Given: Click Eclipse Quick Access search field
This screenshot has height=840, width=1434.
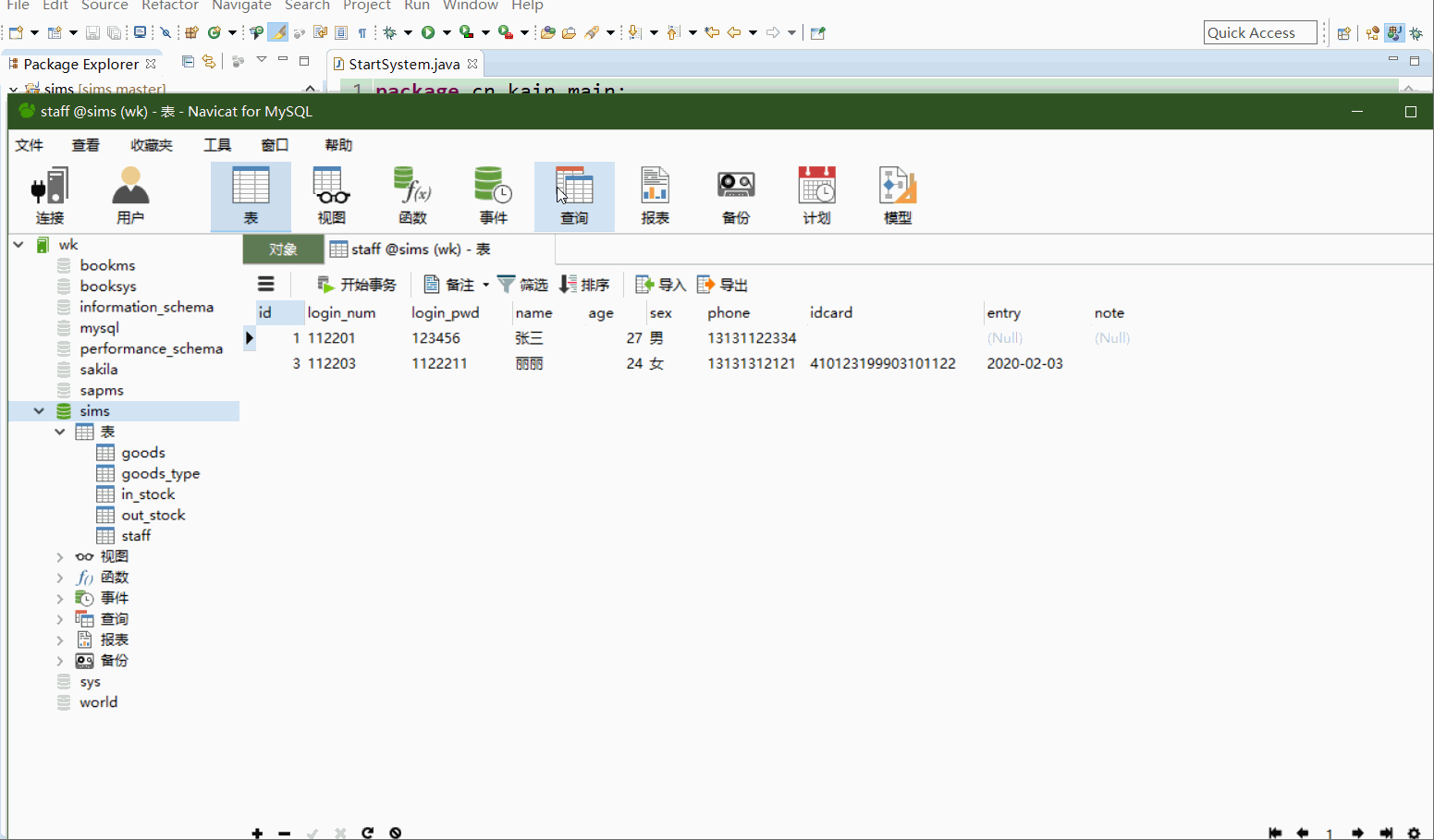Looking at the screenshot, I should pyautogui.click(x=1260, y=32).
